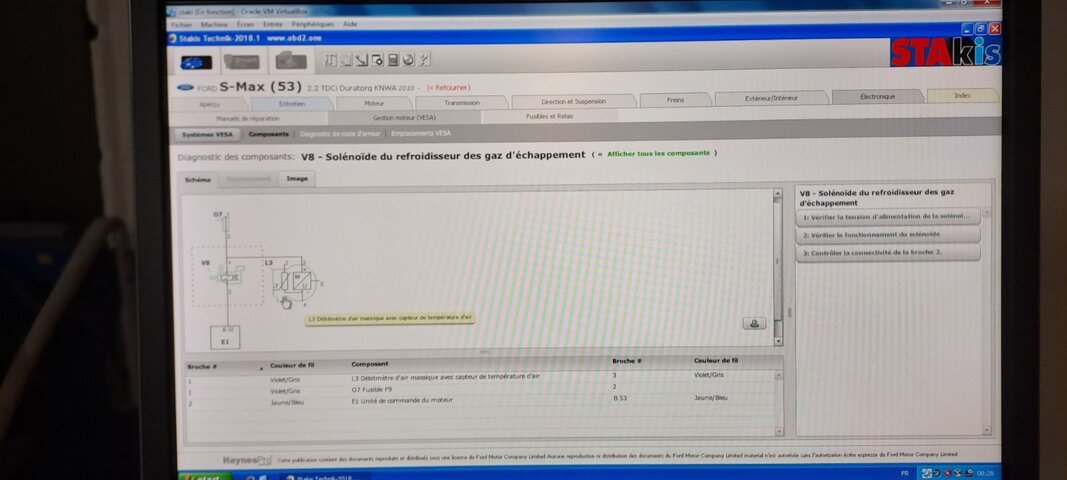Switch to the Transmission tab
1067x480 pixels.
click(x=462, y=102)
